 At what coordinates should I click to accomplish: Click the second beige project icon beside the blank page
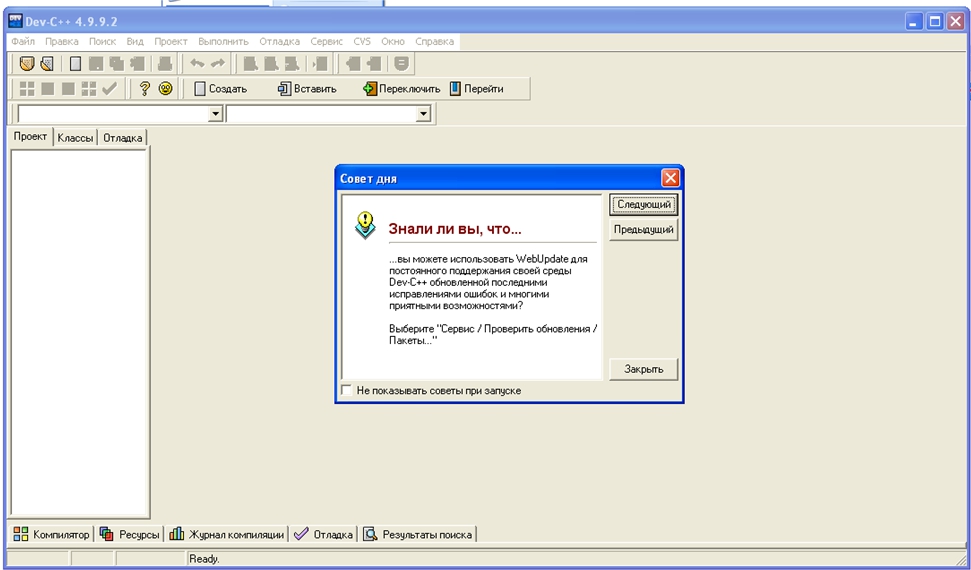(x=46, y=63)
